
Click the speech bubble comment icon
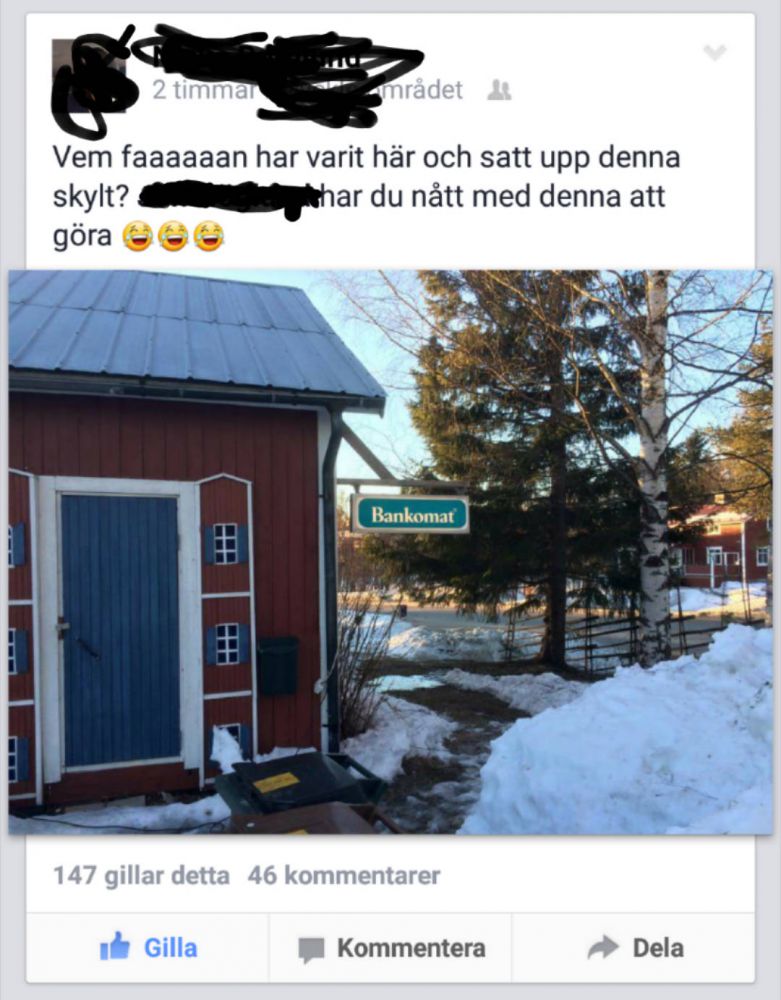point(311,950)
